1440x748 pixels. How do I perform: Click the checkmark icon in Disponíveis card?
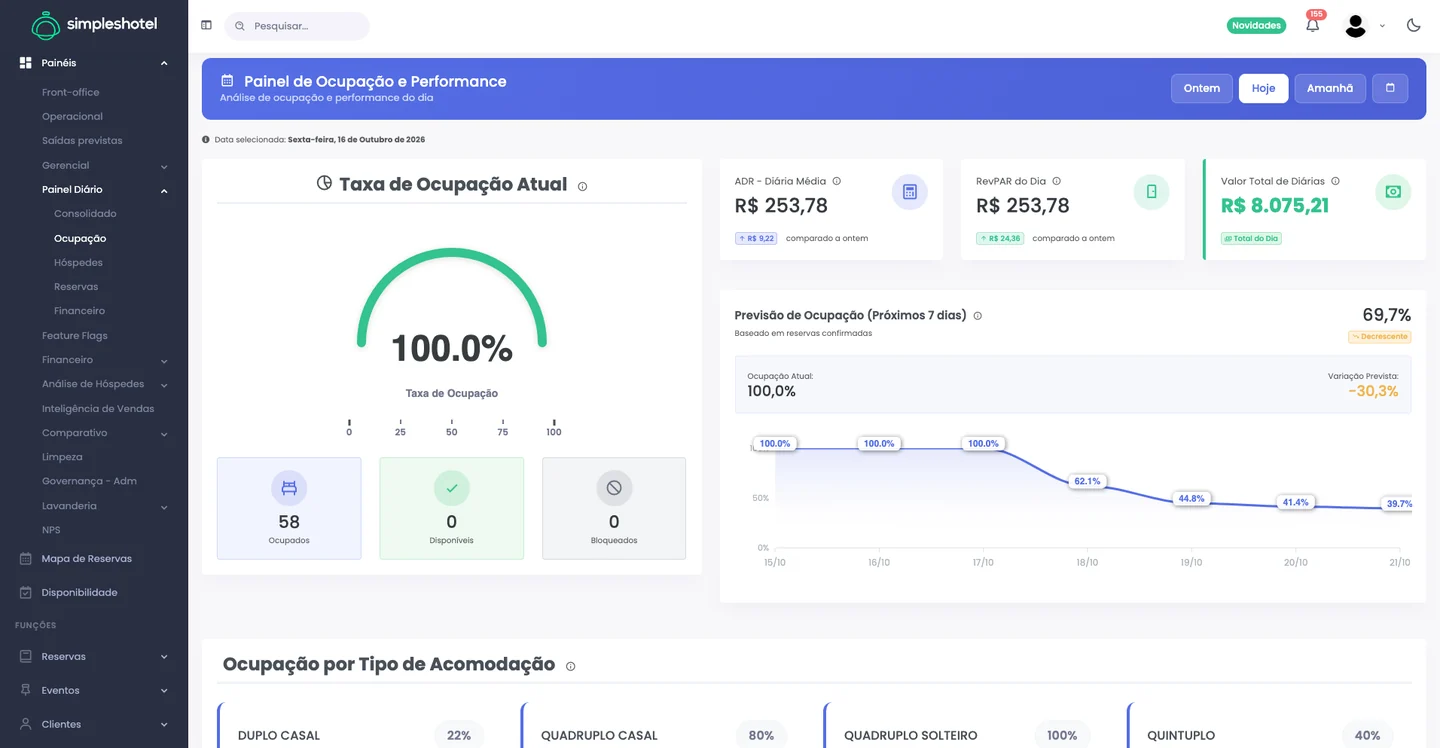(451, 488)
